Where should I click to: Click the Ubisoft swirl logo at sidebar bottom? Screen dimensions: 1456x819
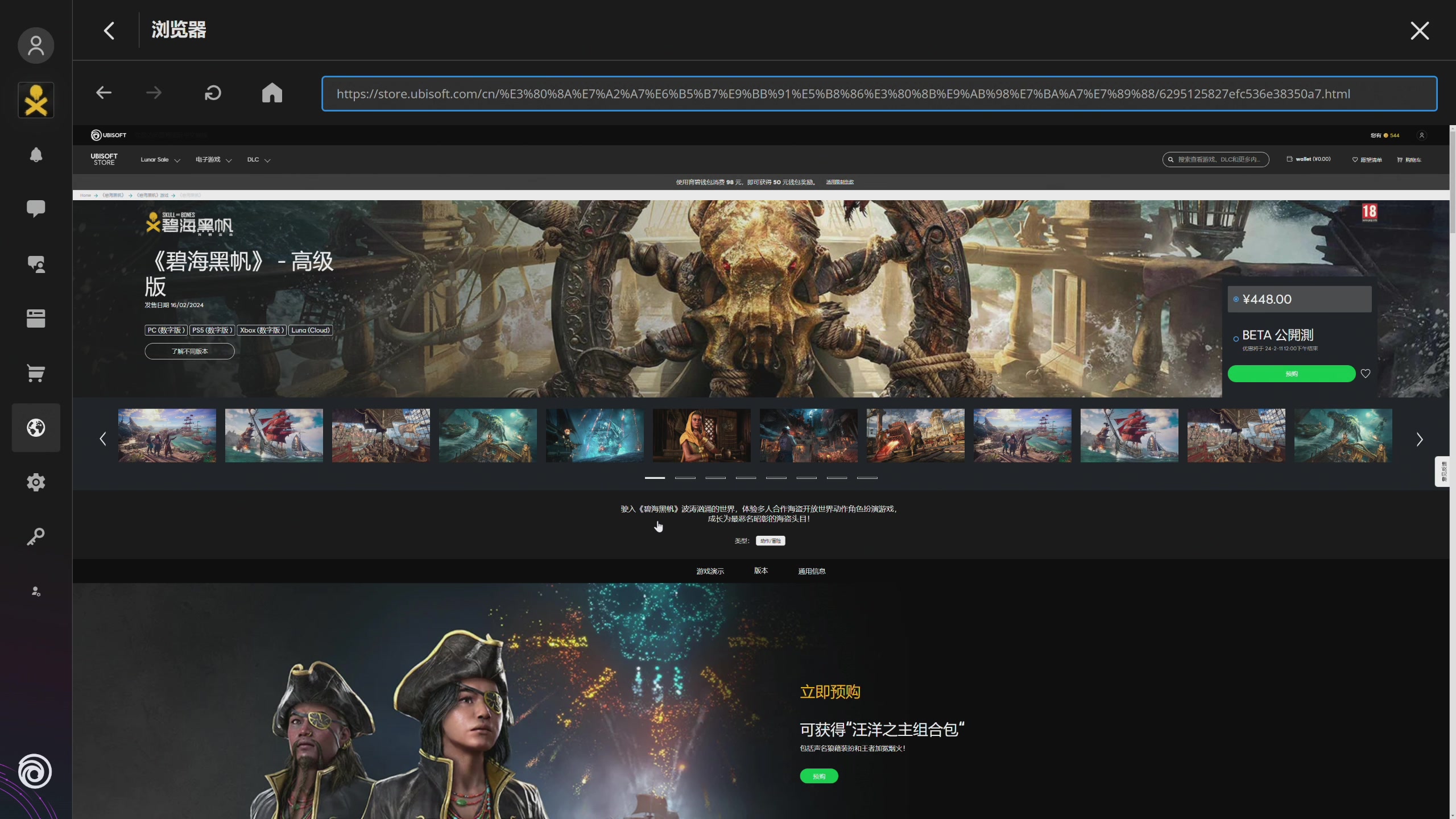(35, 771)
